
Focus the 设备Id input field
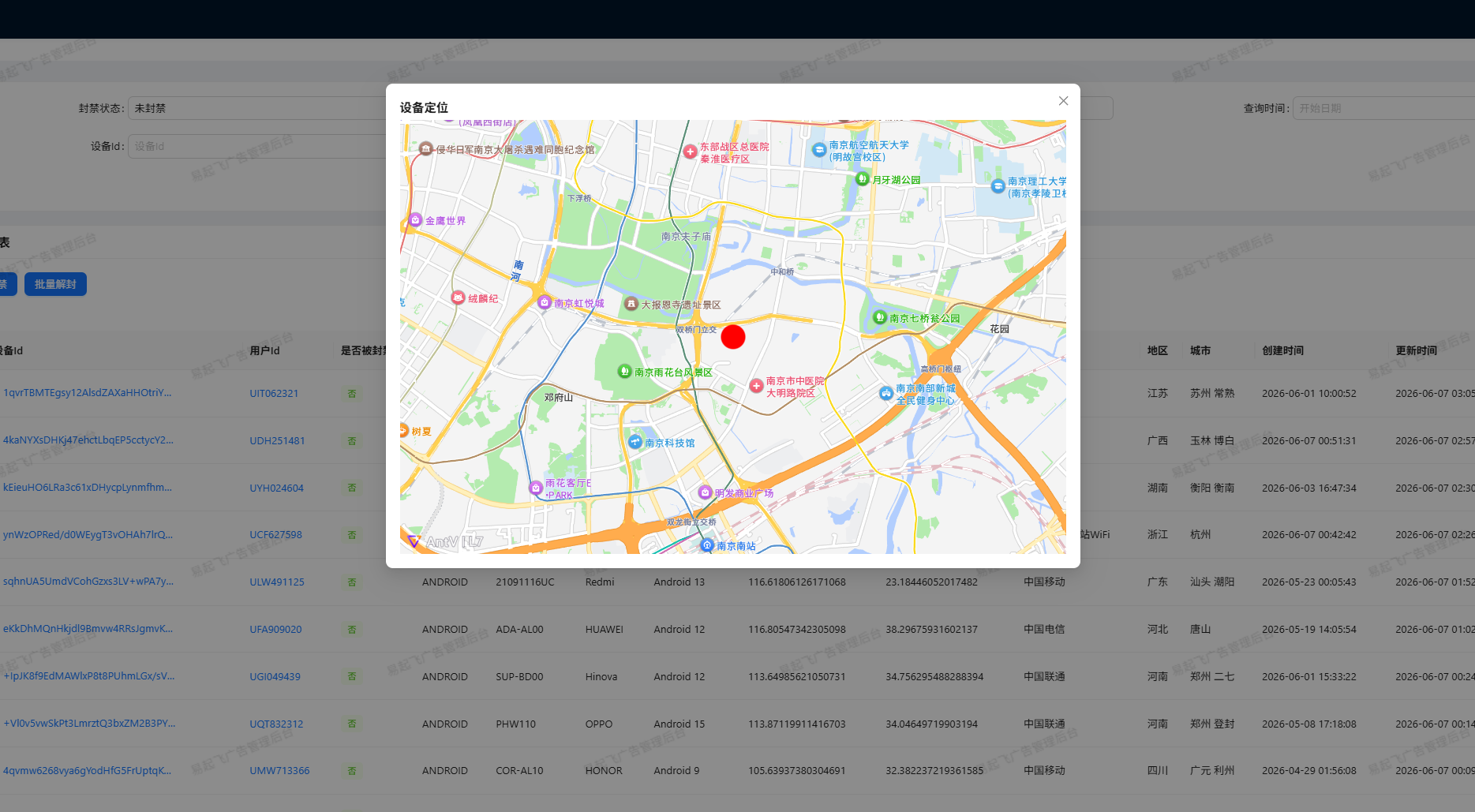pos(256,146)
